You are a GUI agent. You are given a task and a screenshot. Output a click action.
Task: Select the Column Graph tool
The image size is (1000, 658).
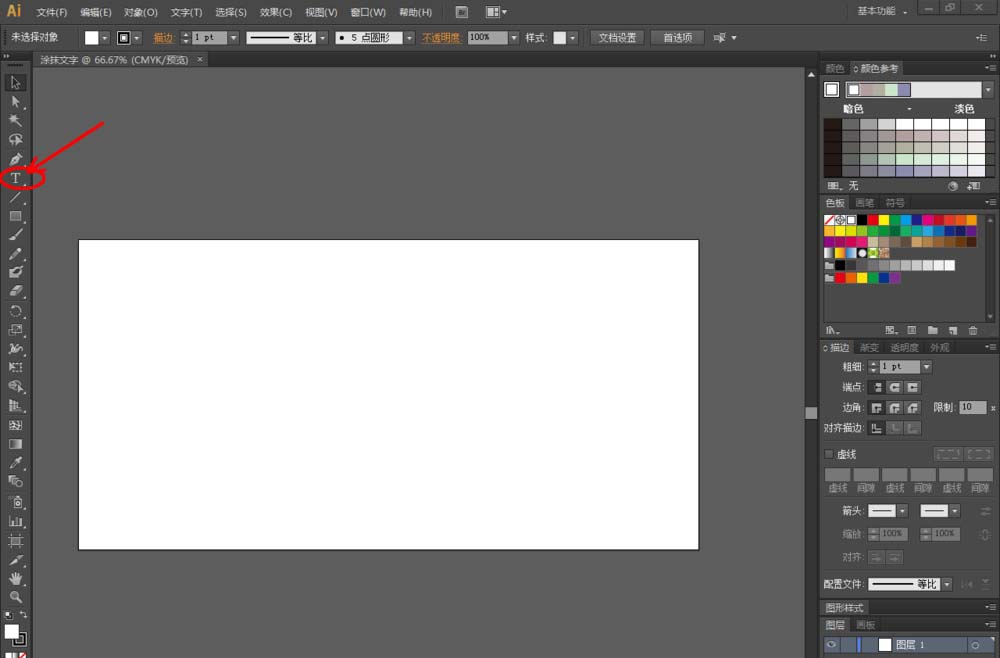tap(15, 521)
